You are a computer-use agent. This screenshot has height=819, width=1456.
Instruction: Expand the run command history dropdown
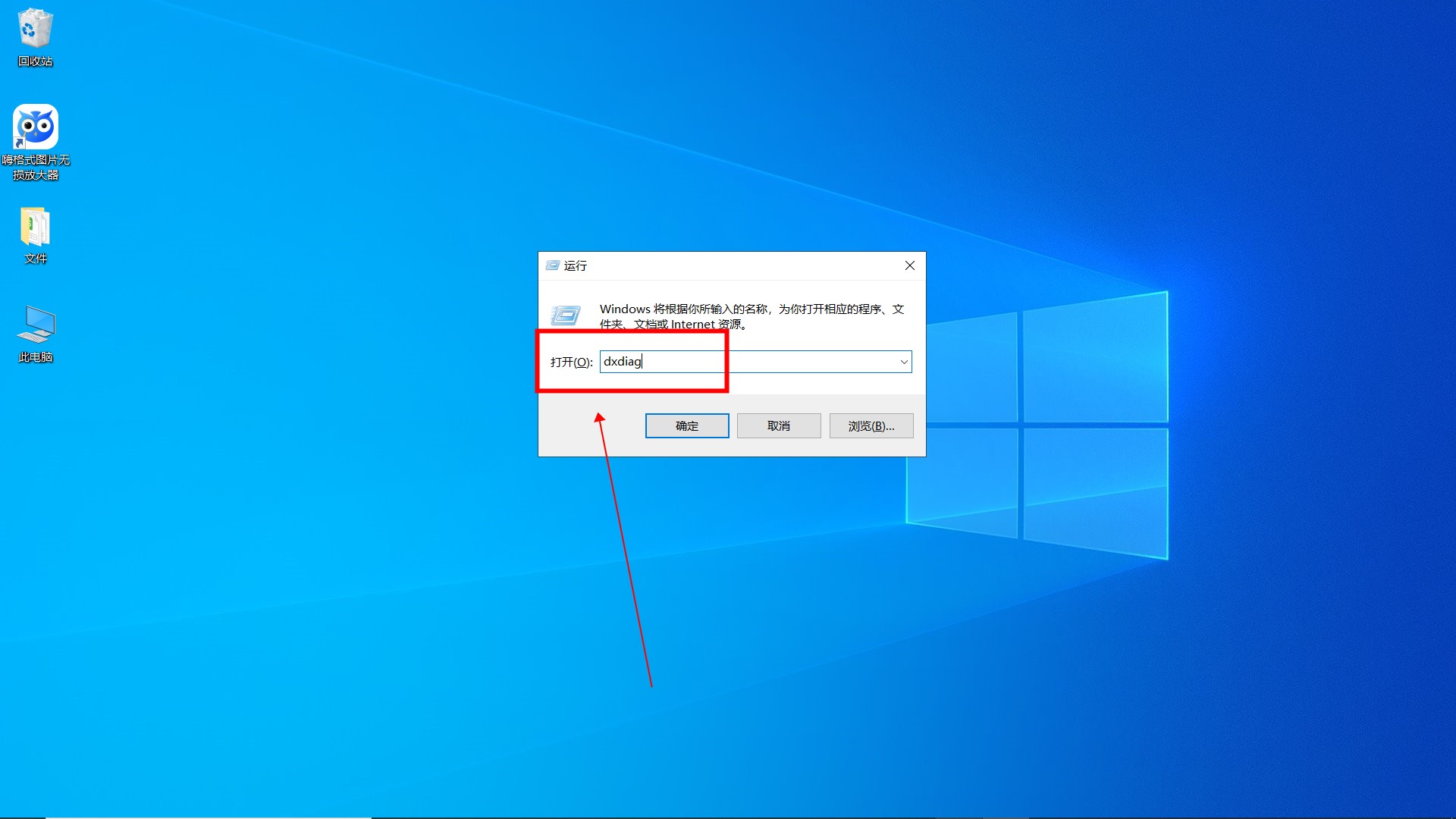tap(903, 362)
